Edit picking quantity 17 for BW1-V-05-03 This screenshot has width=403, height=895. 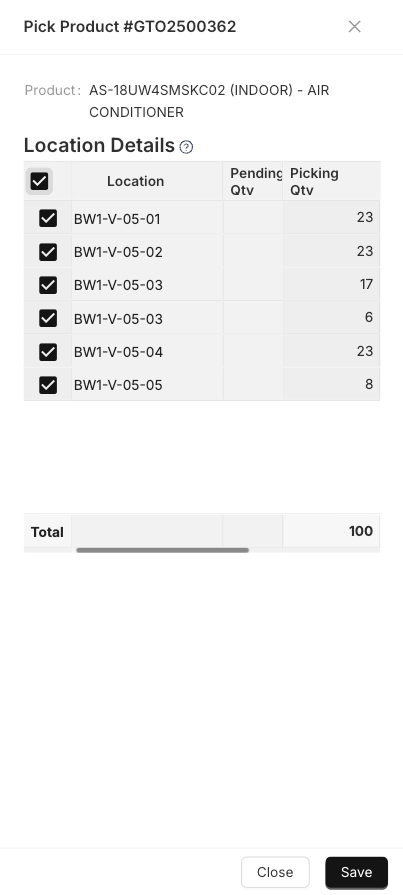pos(332,284)
